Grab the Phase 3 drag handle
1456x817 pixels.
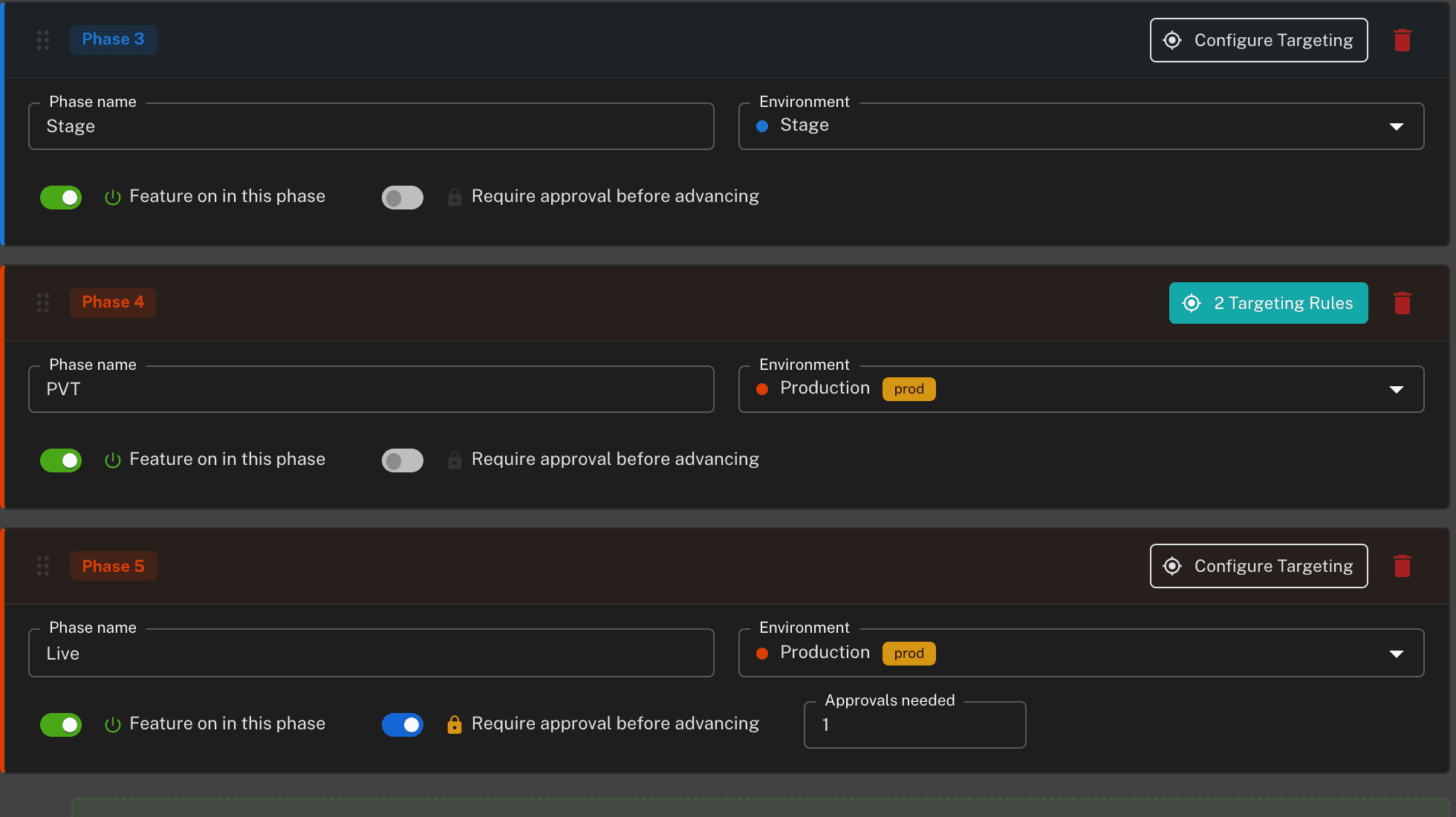pos(43,40)
